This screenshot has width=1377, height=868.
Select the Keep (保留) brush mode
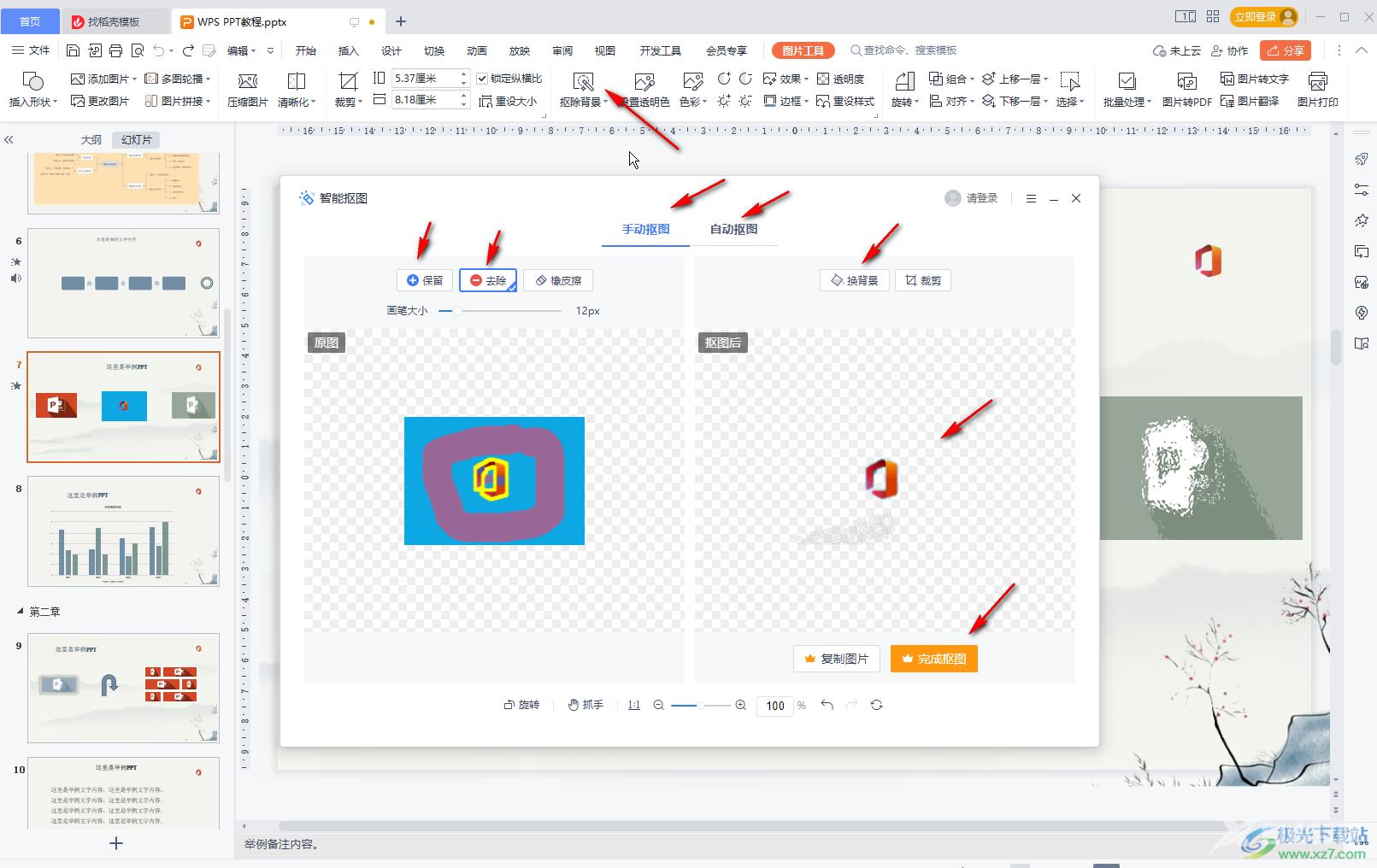click(x=425, y=280)
